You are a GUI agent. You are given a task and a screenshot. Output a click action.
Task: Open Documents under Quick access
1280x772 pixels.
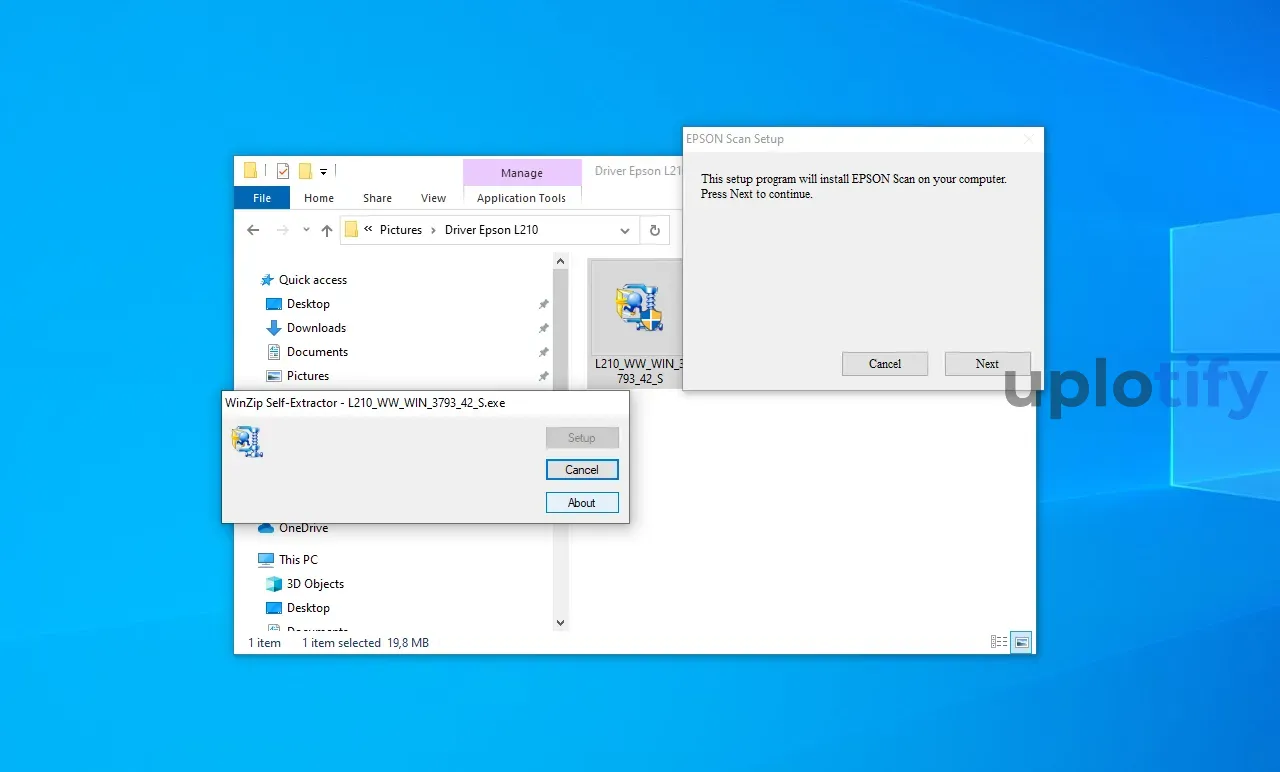pyautogui.click(x=317, y=352)
